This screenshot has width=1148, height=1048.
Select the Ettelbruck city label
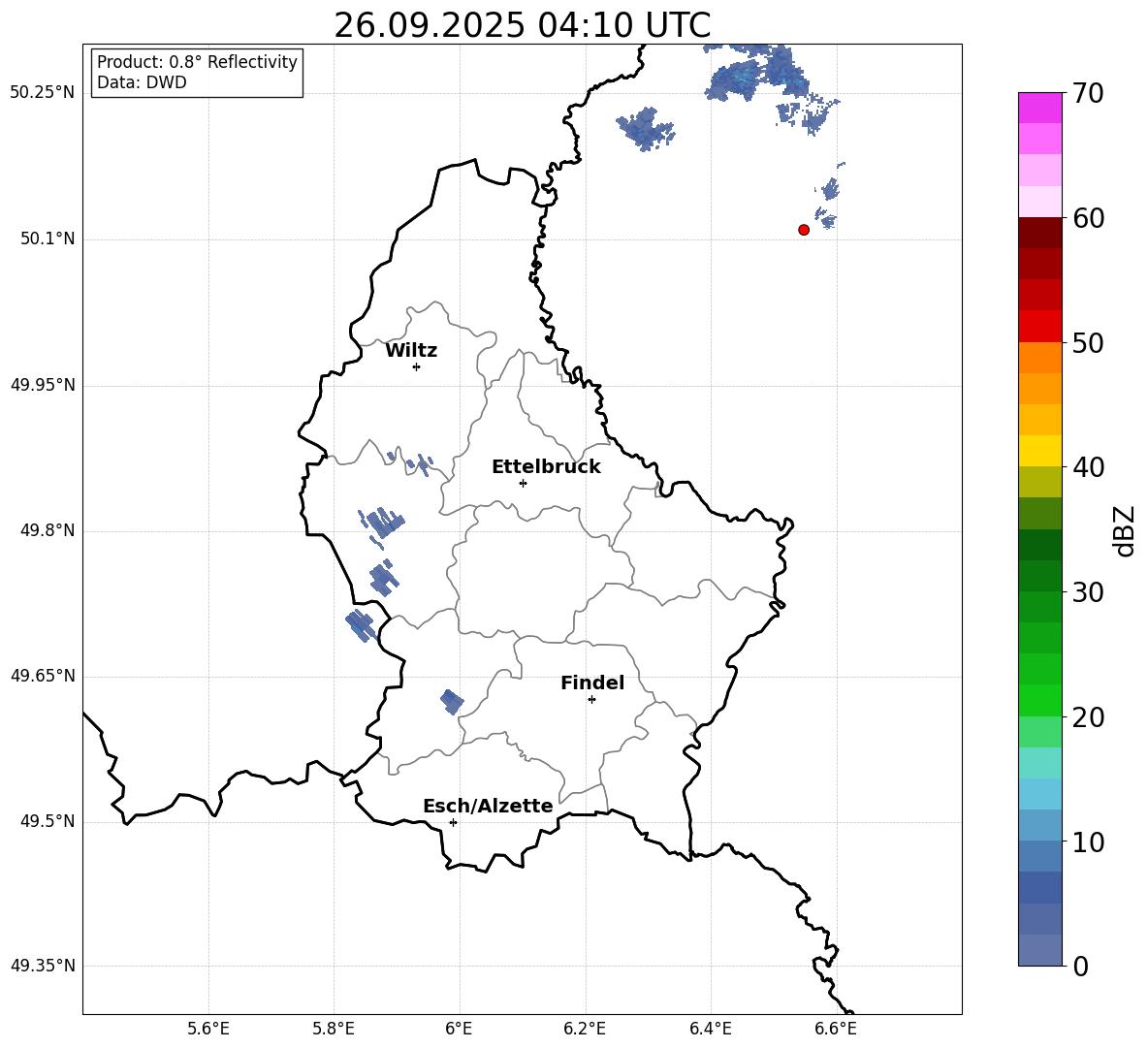[x=546, y=467]
